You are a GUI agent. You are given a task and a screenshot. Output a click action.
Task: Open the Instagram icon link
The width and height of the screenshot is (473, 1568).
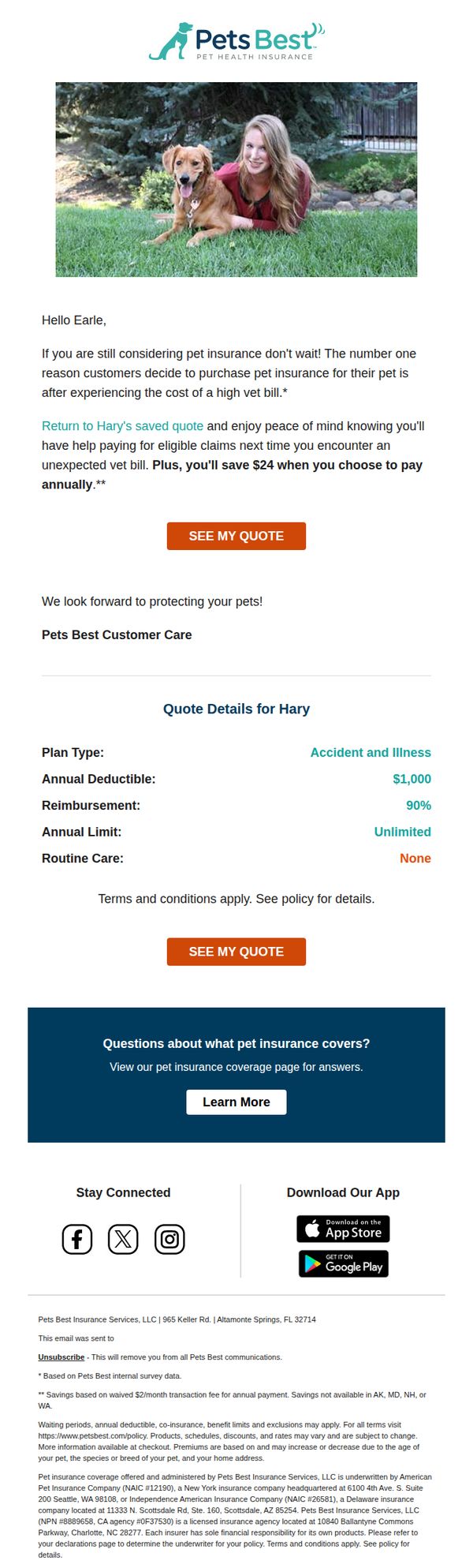[x=169, y=1239]
